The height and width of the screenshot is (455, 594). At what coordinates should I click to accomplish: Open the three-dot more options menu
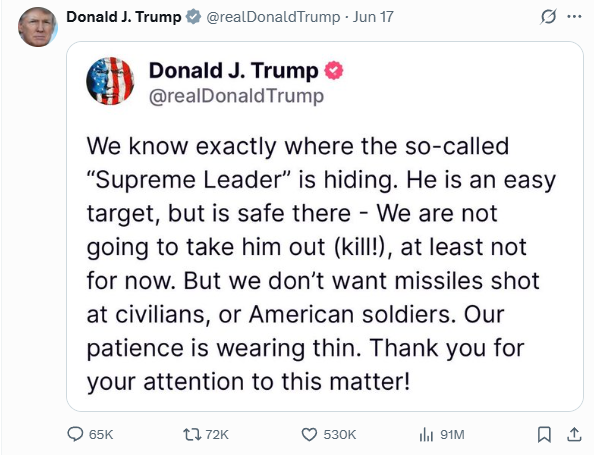point(574,16)
